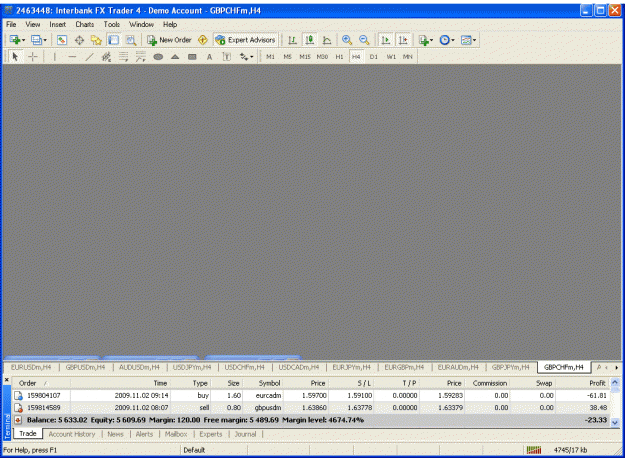Open the File menu
Screen dimensions: 625x458
click(11, 24)
